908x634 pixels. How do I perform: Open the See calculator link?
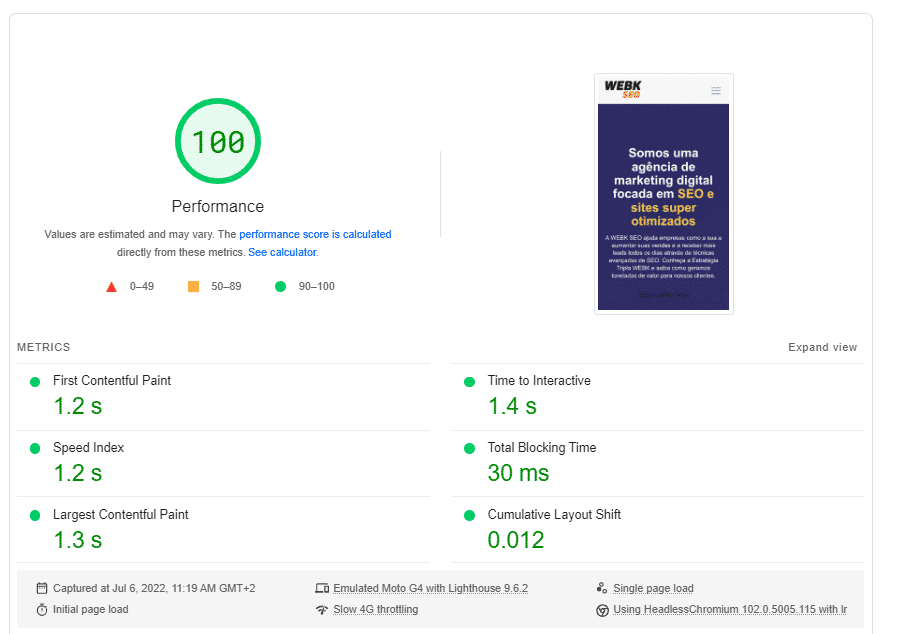[282, 252]
